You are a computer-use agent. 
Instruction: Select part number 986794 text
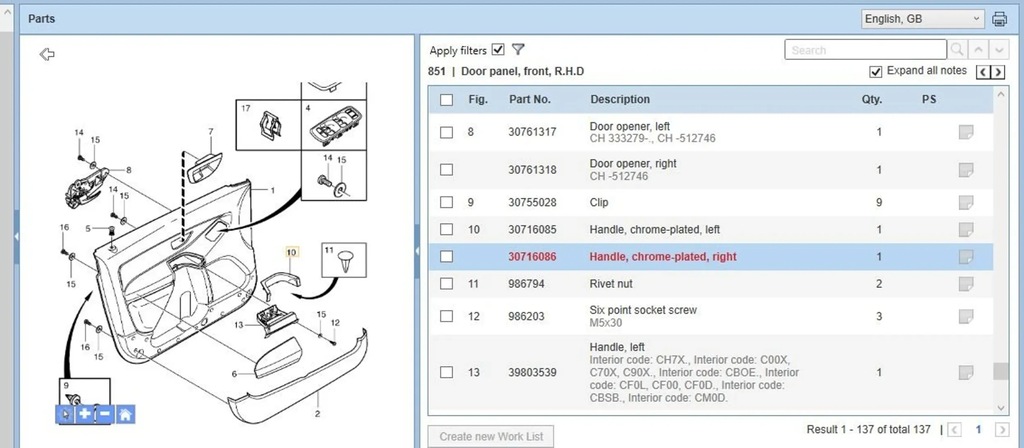click(526, 283)
